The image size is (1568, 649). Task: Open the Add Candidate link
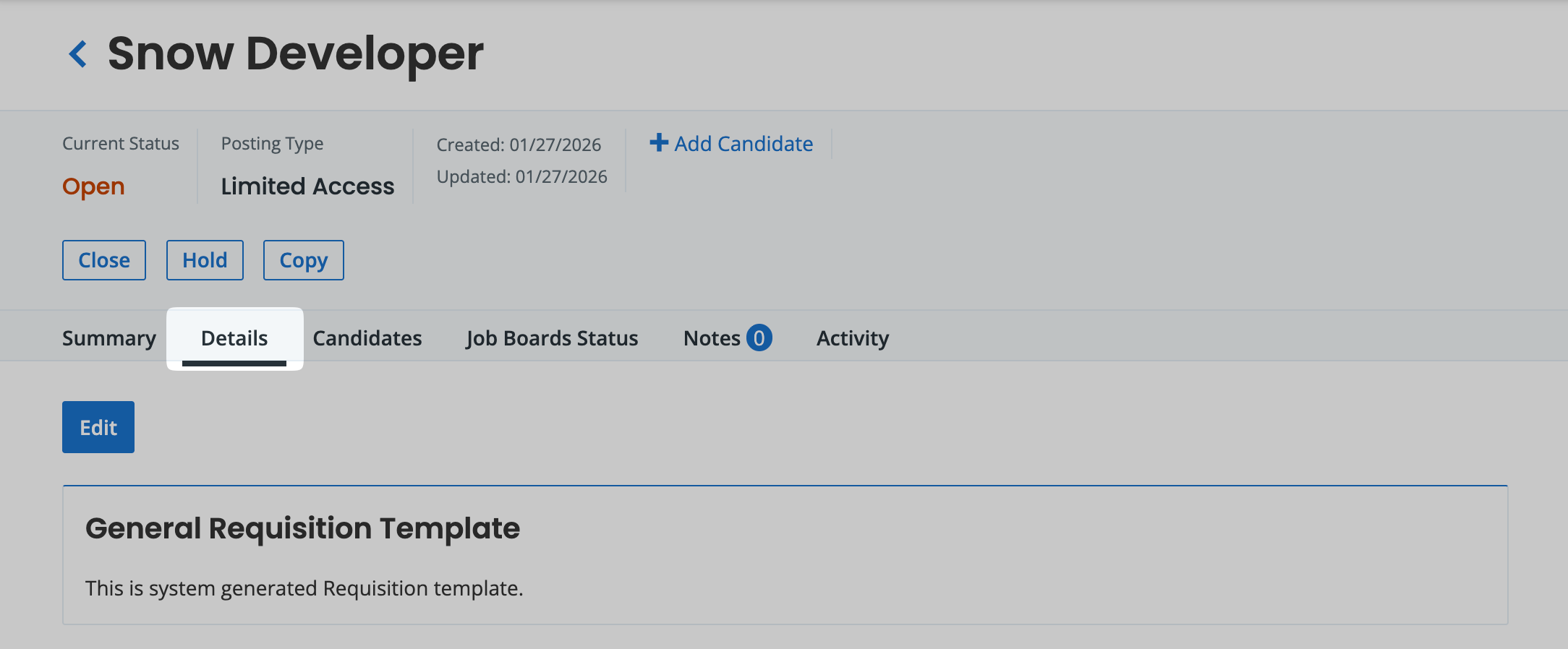(743, 144)
